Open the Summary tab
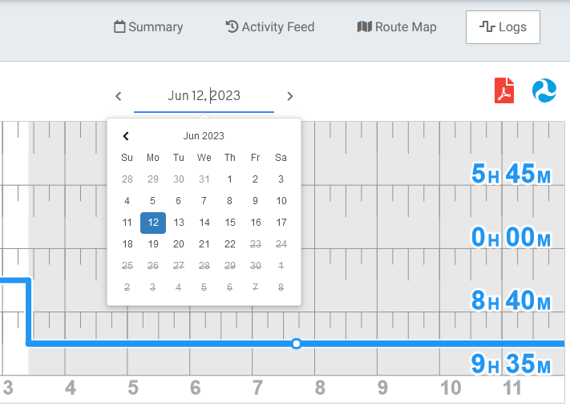This screenshot has height=414, width=570. click(148, 27)
